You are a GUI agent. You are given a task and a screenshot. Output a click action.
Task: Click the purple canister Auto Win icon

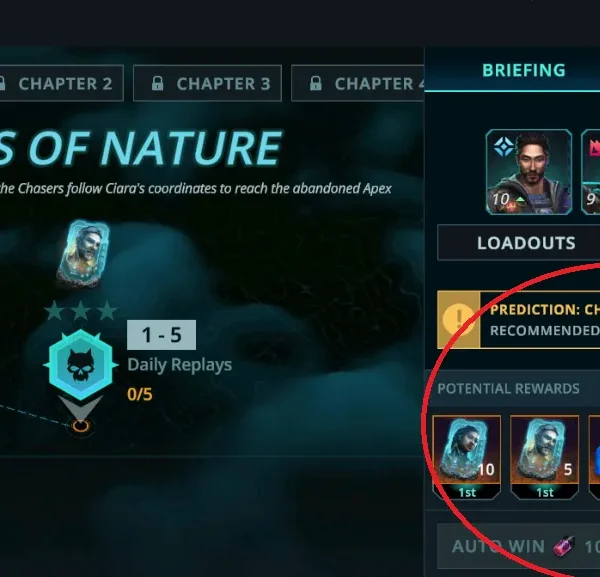[564, 546]
